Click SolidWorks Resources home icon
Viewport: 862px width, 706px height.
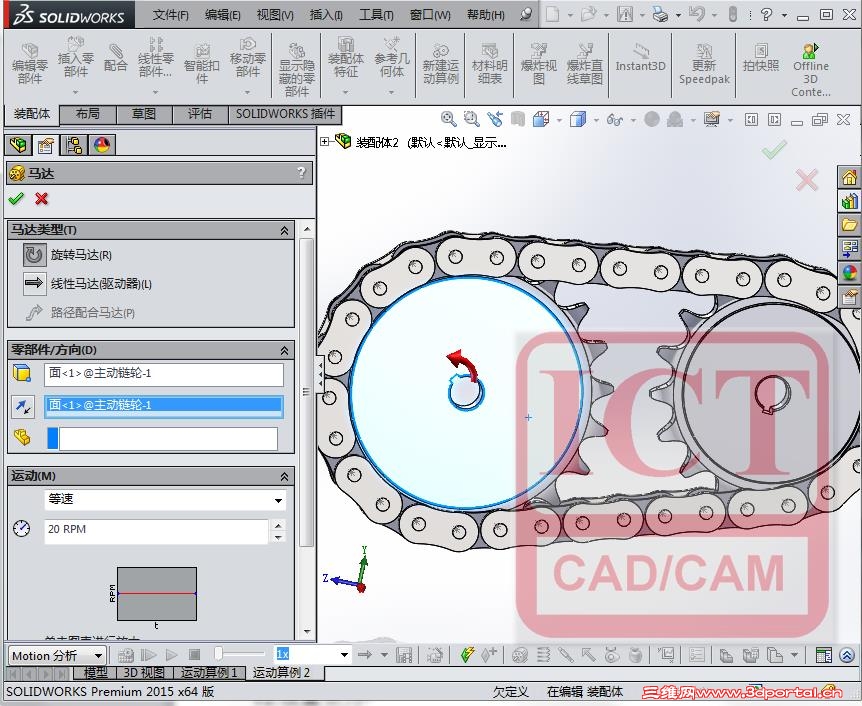click(849, 178)
